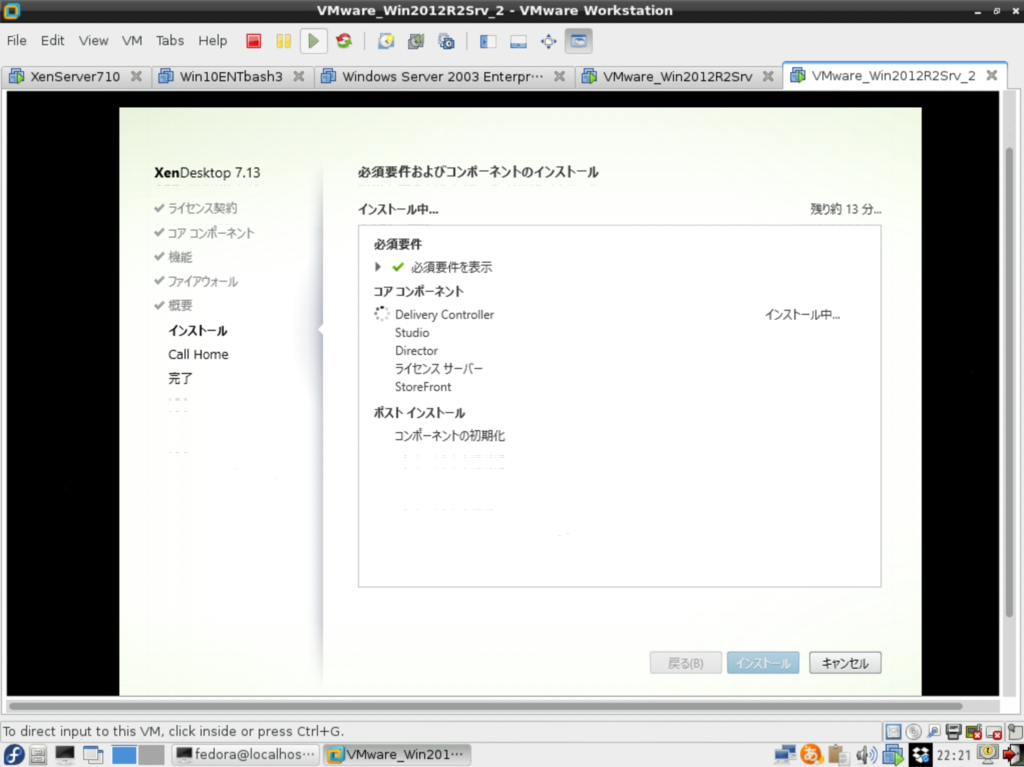
Task: Toggle the thumbnail bar toolbar icon
Action: coord(518,41)
